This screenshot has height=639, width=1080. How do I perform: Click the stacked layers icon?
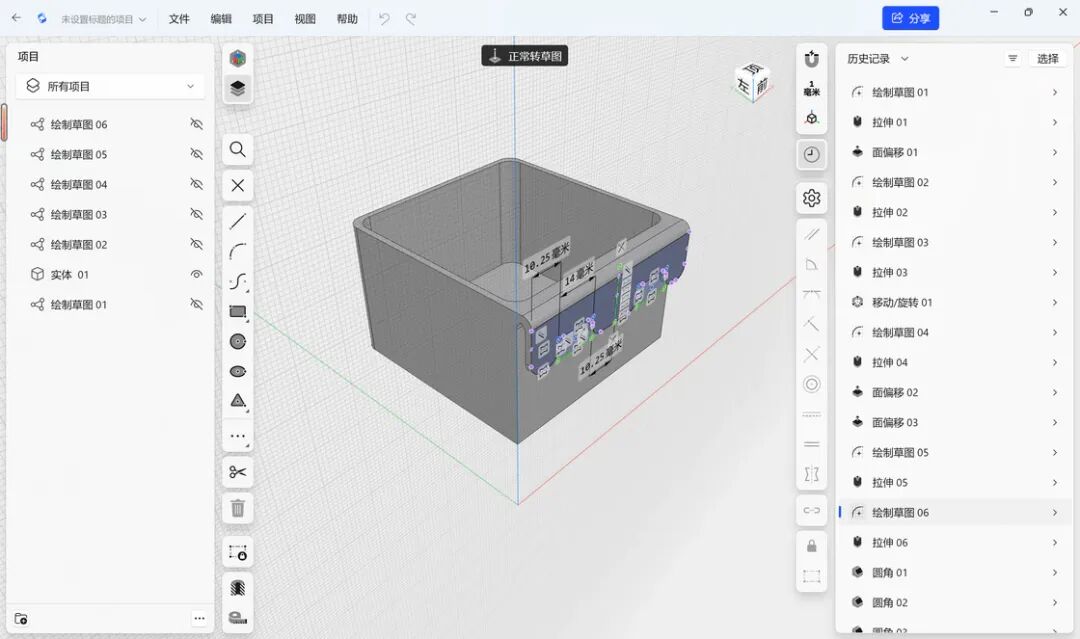pyautogui.click(x=238, y=88)
